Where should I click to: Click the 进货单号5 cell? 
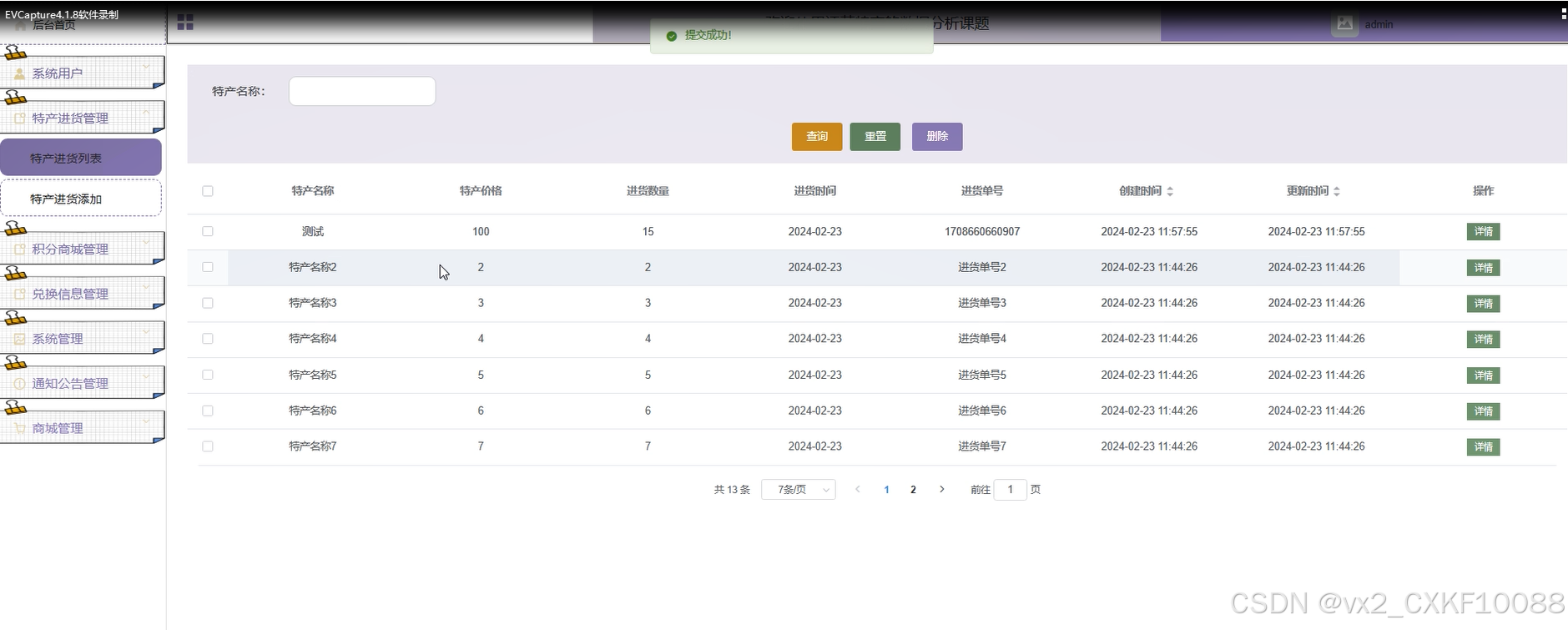(982, 375)
